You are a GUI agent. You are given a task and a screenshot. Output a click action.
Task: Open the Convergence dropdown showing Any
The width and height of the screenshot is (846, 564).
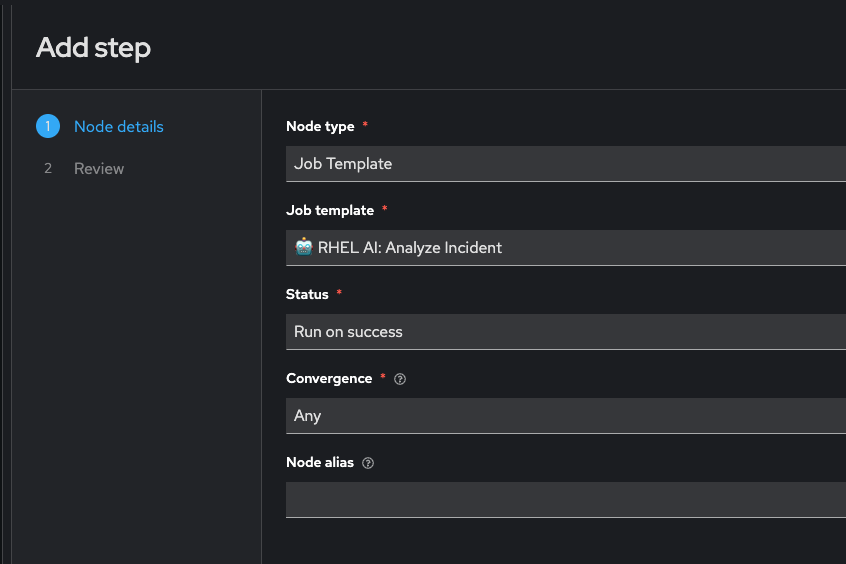tap(565, 416)
